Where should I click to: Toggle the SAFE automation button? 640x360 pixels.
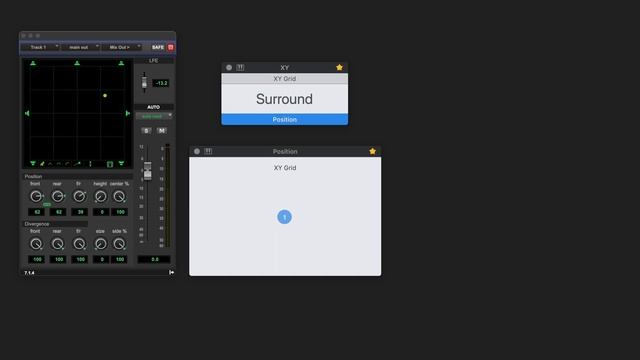158,47
